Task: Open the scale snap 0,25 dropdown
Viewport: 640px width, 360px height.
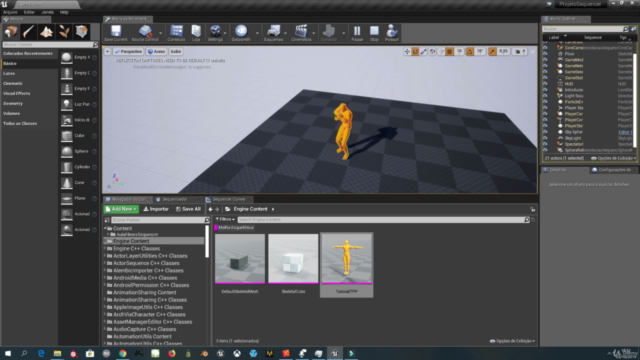Action: [503, 51]
